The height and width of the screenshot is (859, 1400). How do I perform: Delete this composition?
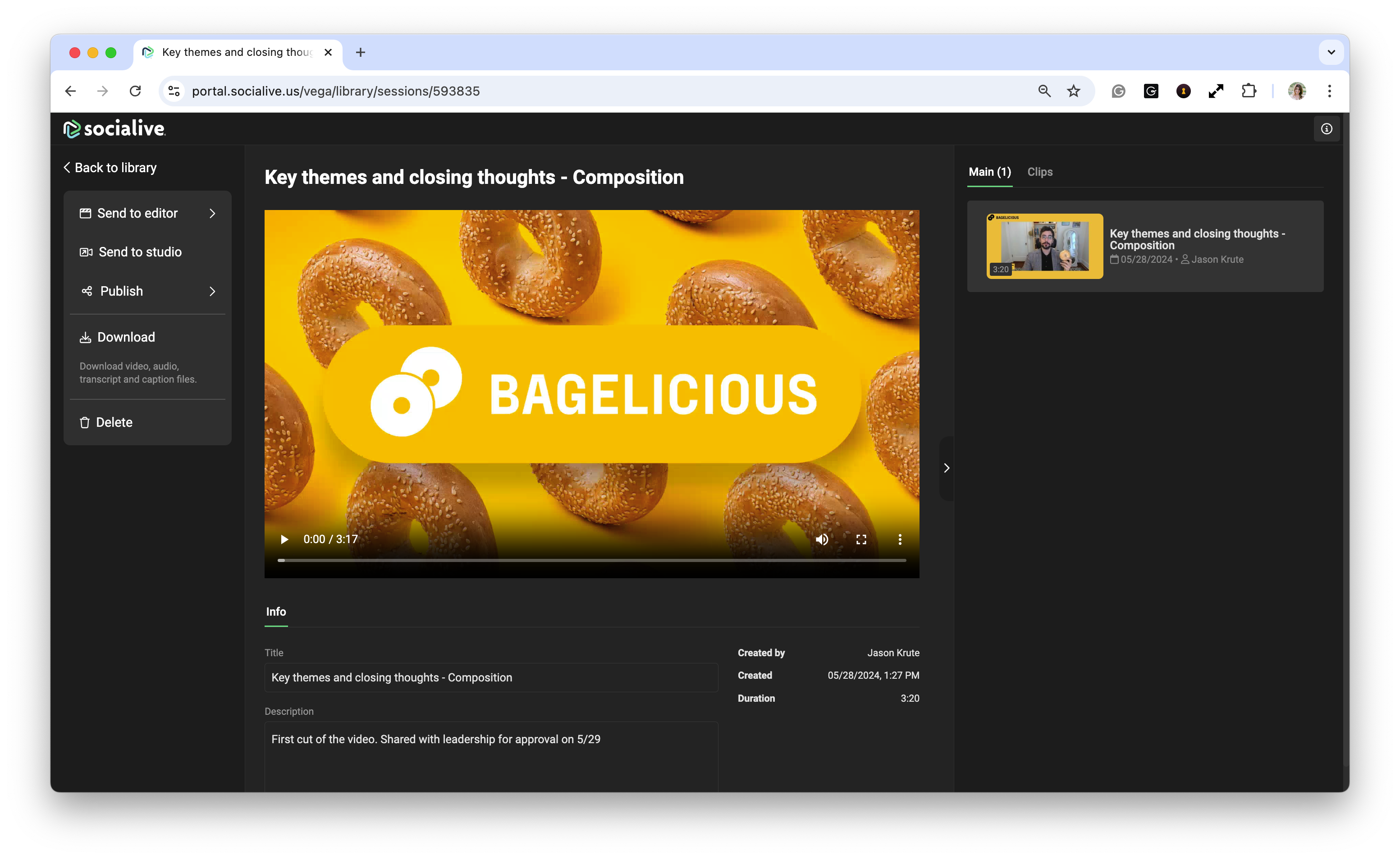114,422
